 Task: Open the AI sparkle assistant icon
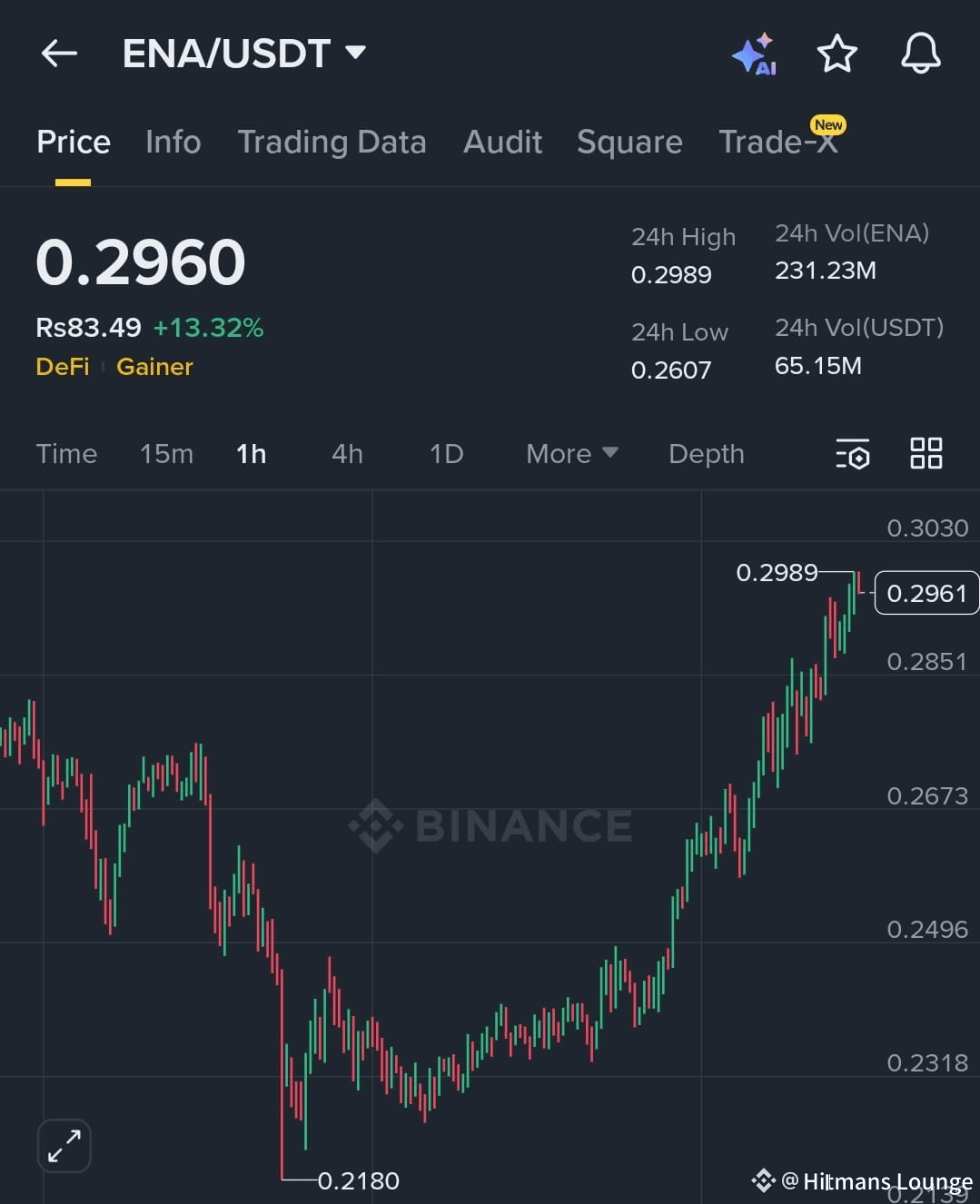coord(754,54)
